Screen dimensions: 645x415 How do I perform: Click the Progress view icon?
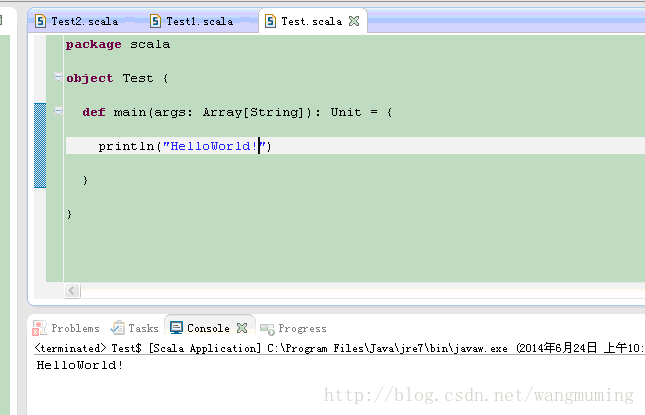click(267, 329)
